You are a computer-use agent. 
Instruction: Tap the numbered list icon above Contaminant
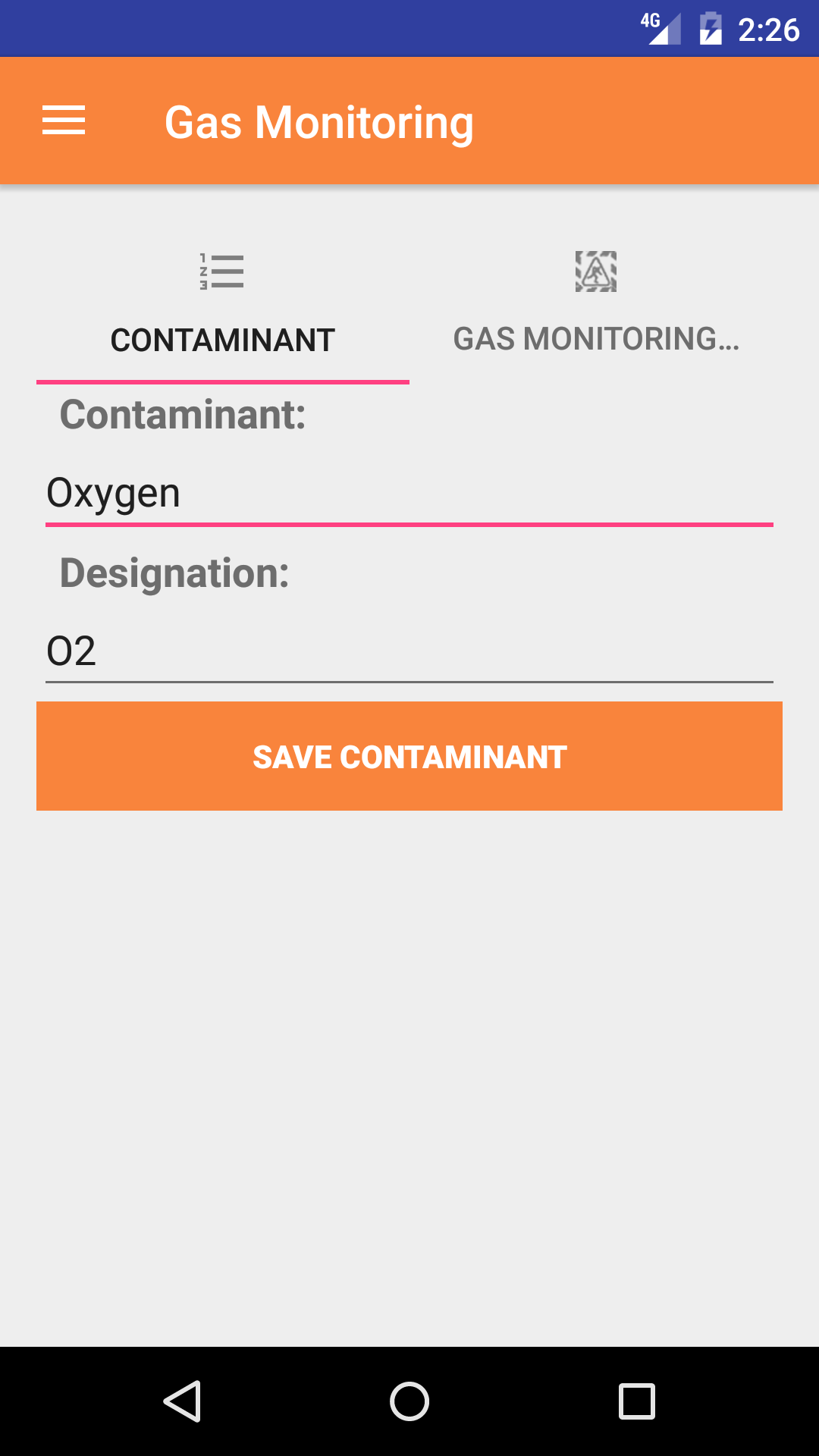[x=221, y=271]
